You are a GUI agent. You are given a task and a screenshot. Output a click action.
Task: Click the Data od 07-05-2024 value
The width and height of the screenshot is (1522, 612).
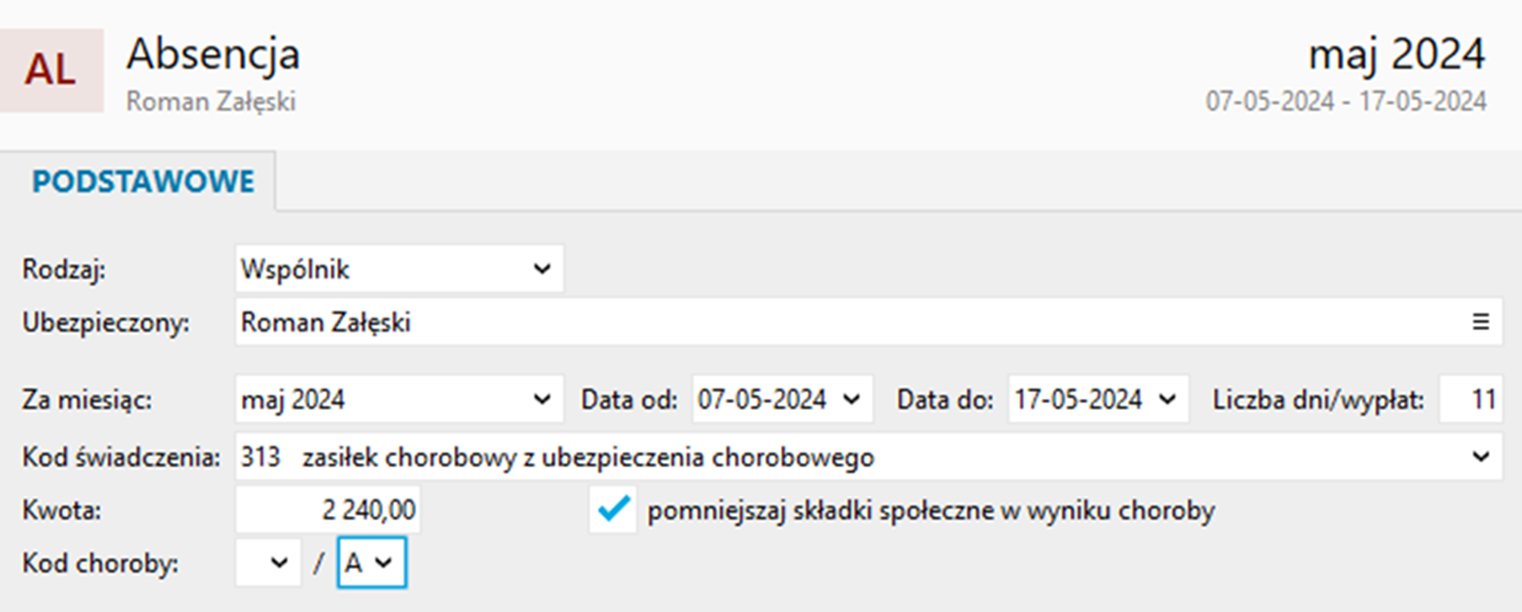pyautogui.click(x=762, y=400)
